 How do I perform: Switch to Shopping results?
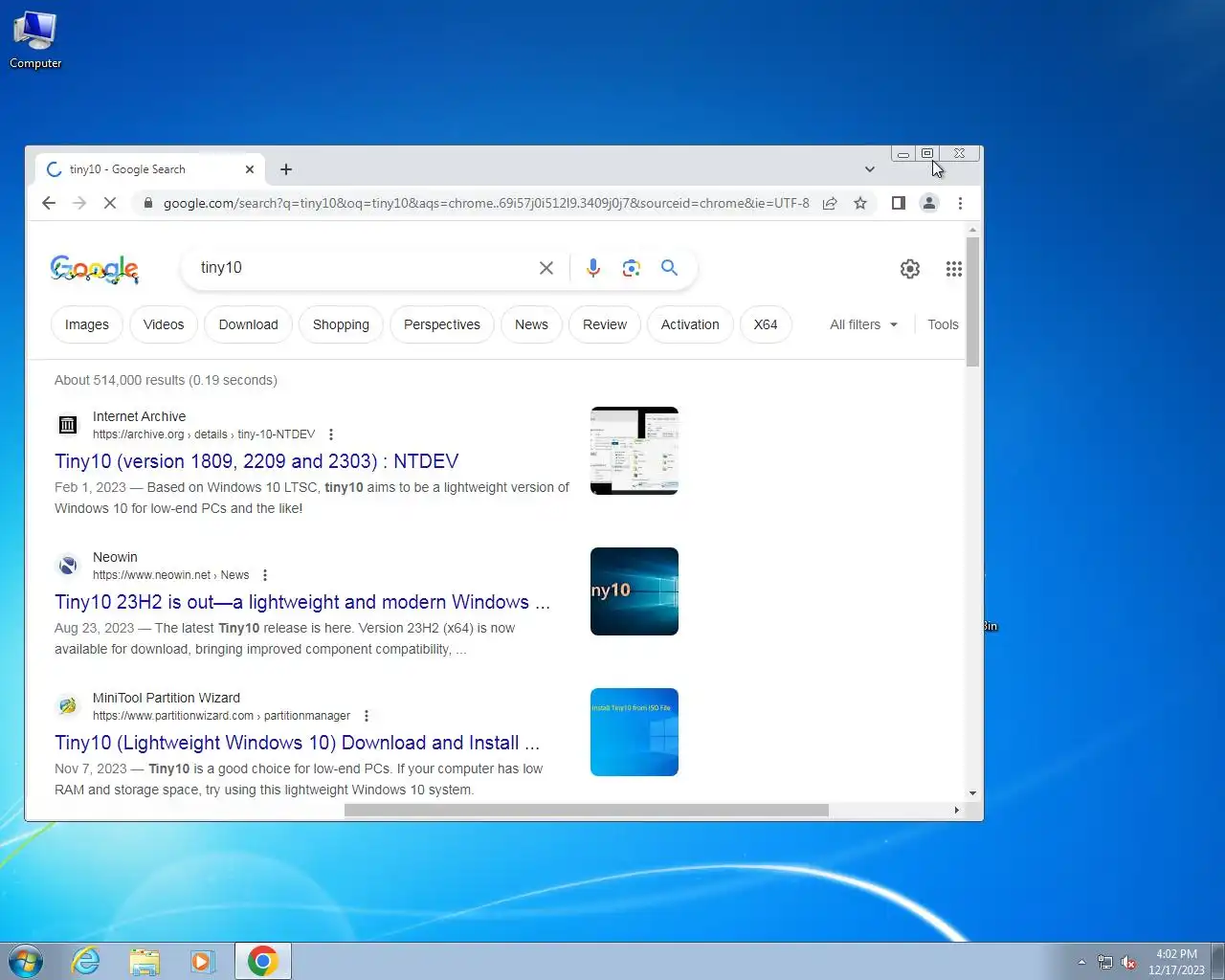341,324
